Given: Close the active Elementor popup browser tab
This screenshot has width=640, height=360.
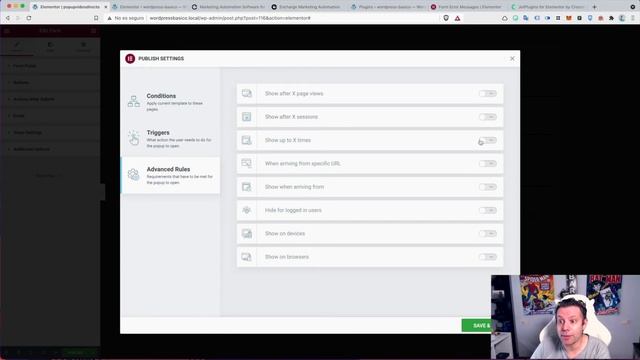Looking at the screenshot, I should [106, 7].
